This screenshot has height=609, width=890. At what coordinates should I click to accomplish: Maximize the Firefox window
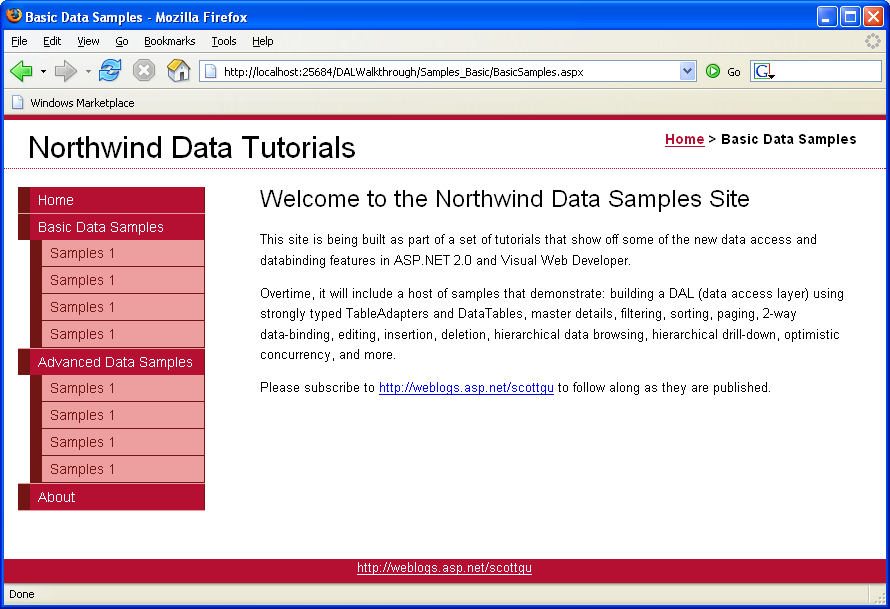click(x=850, y=16)
